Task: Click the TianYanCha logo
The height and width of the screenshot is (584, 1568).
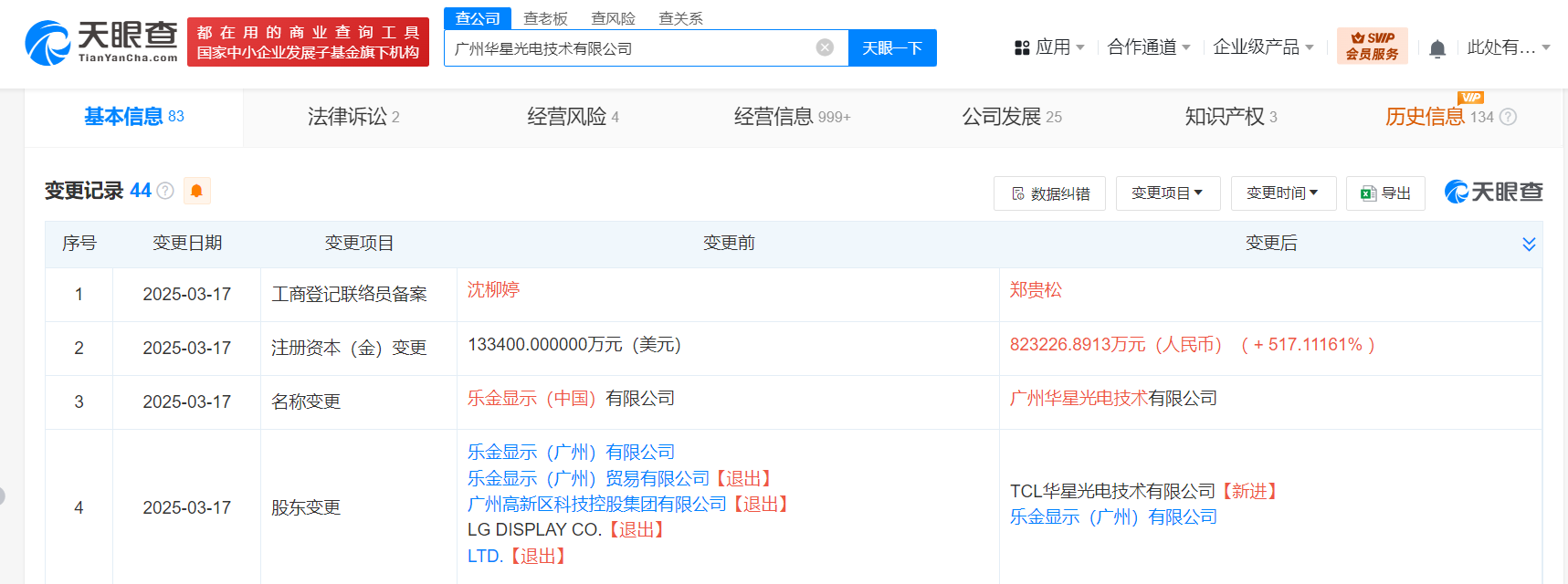Action: [101, 43]
